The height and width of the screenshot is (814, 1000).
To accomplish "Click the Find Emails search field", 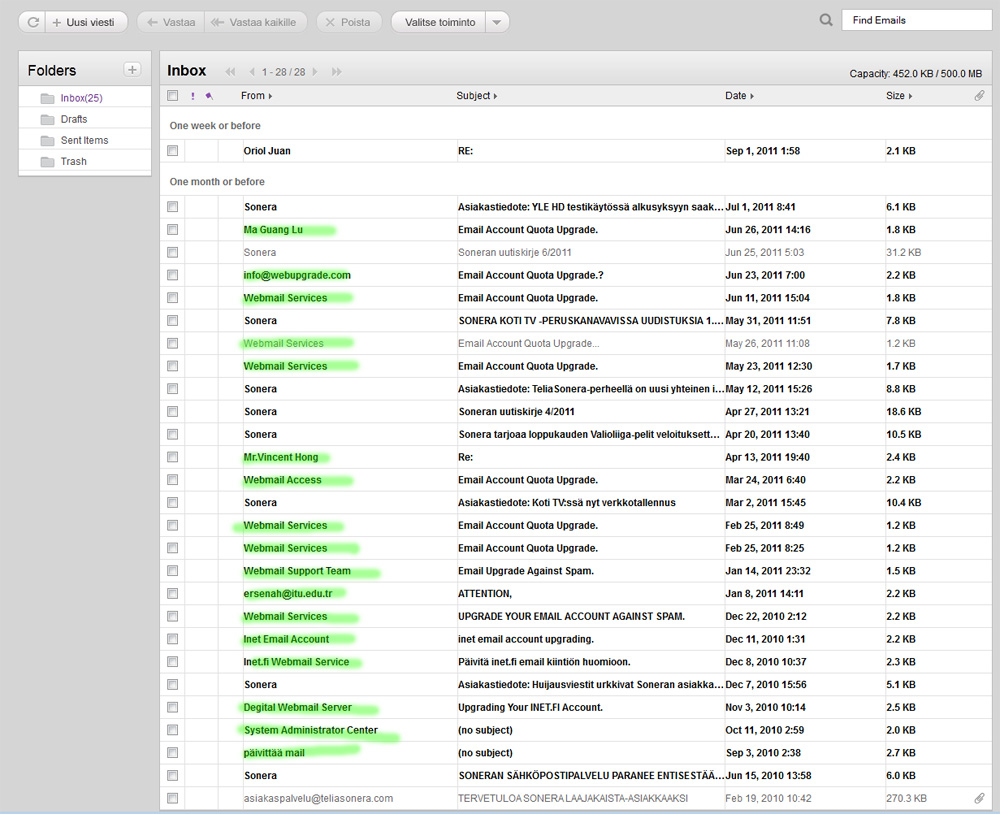I will click(x=915, y=20).
